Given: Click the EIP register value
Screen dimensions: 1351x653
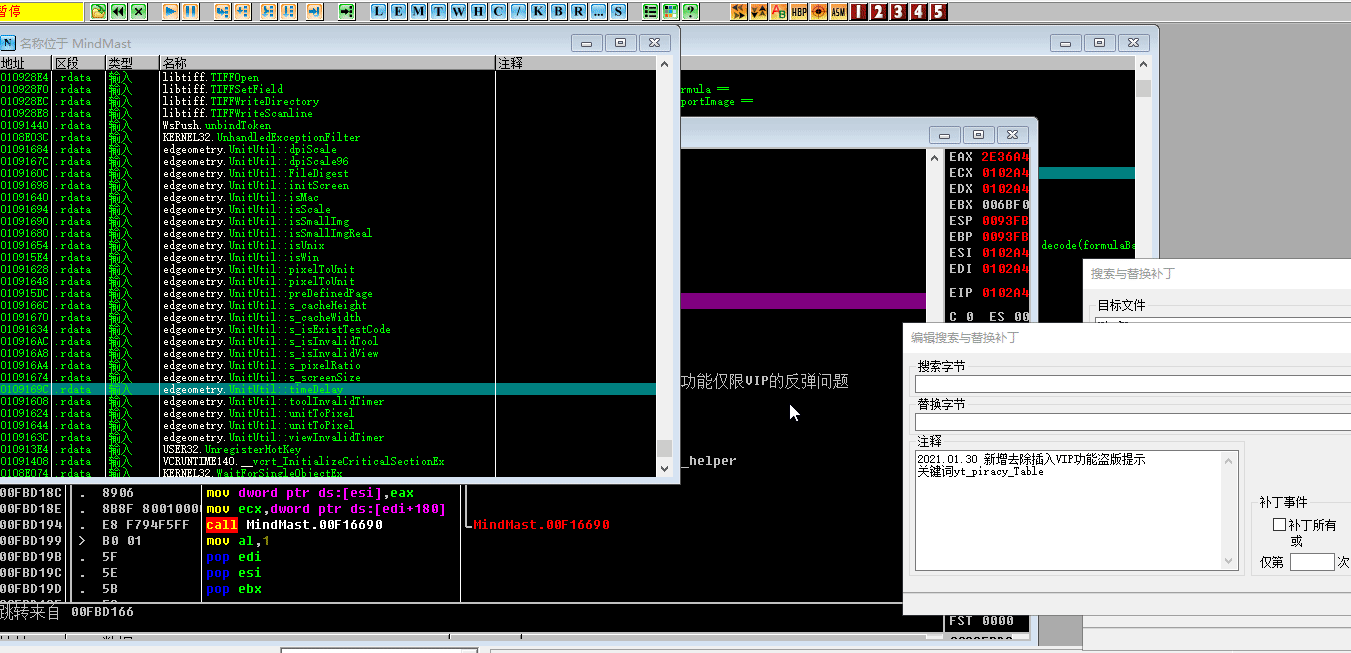Looking at the screenshot, I should click(x=1004, y=293).
